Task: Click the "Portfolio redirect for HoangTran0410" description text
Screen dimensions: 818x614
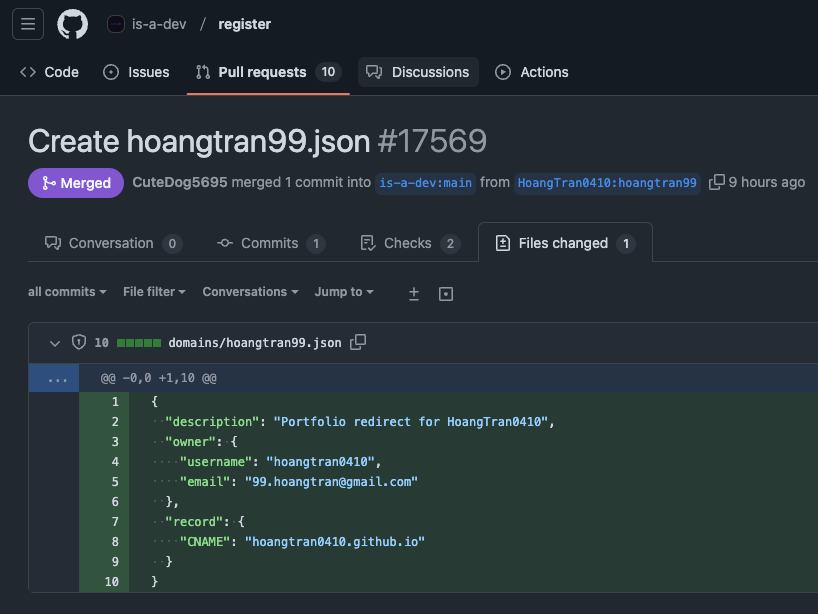Action: pos(411,422)
